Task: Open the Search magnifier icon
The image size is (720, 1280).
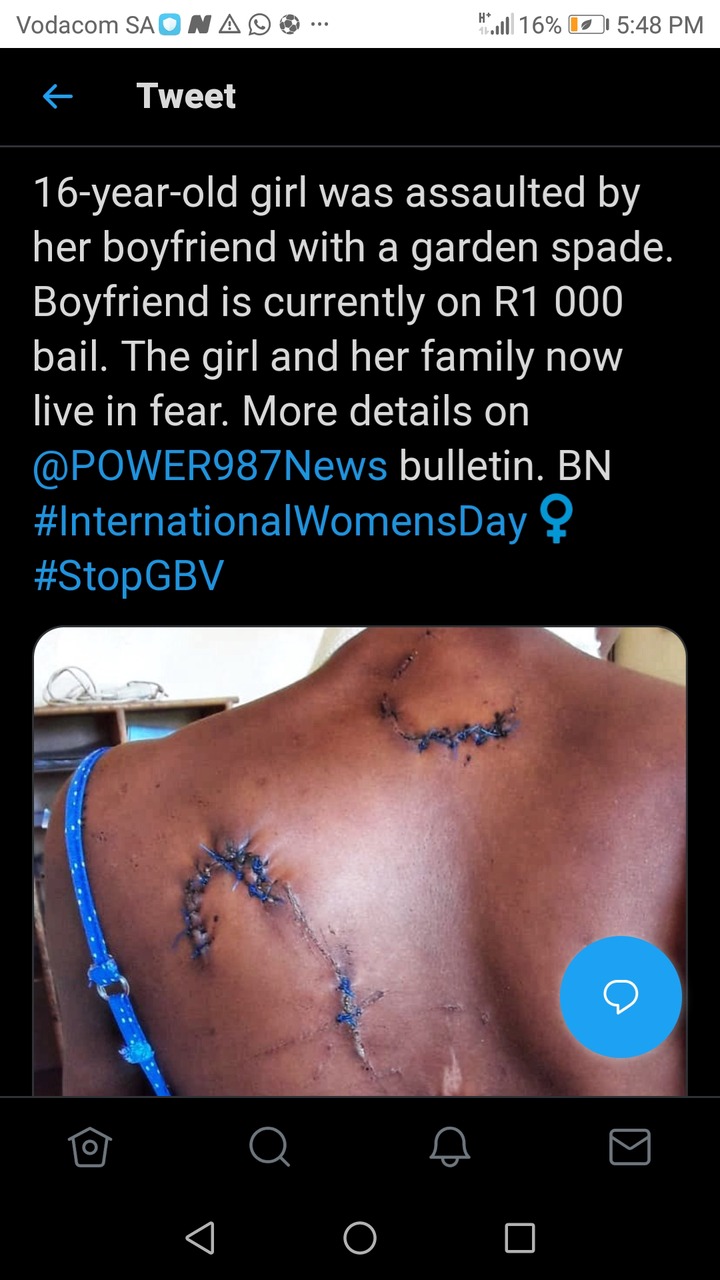Action: [x=269, y=1147]
